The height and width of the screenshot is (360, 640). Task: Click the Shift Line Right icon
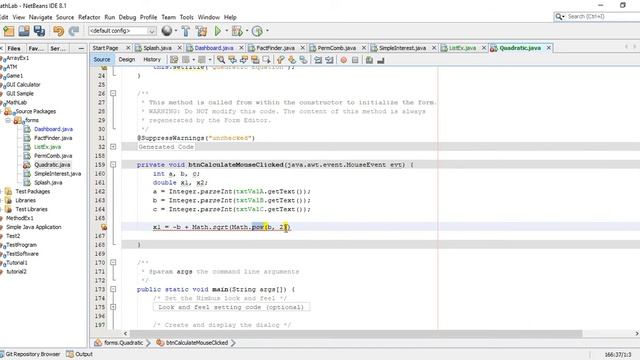pyautogui.click(x=329, y=60)
